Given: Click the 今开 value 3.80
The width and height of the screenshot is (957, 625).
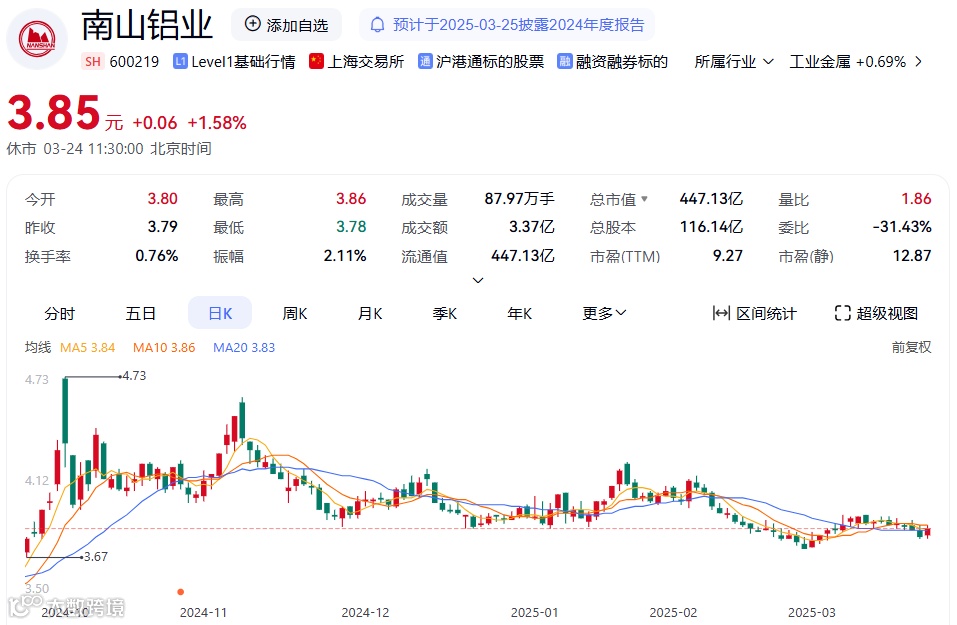Looking at the screenshot, I should click(x=162, y=199).
